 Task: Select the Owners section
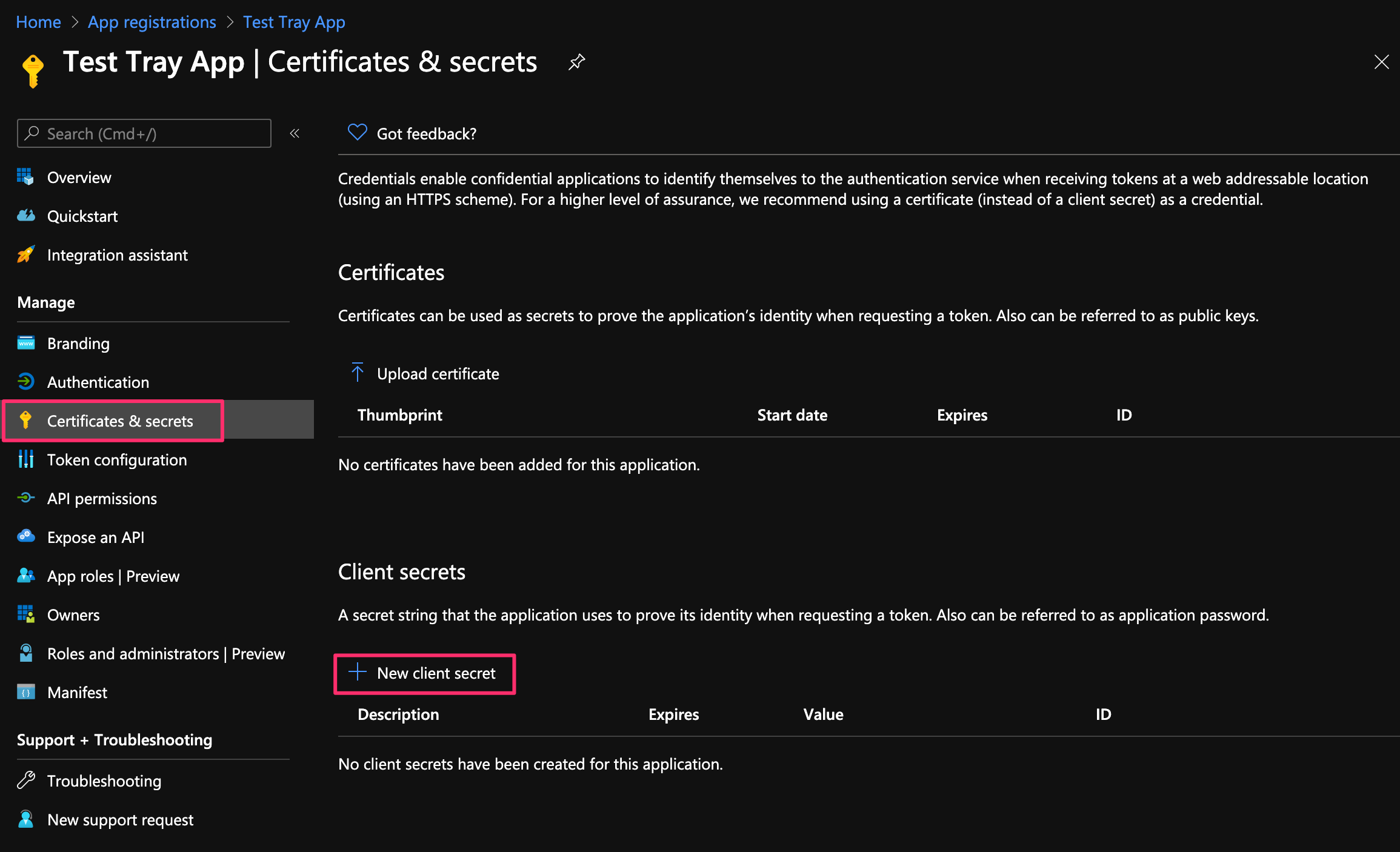[x=73, y=614]
